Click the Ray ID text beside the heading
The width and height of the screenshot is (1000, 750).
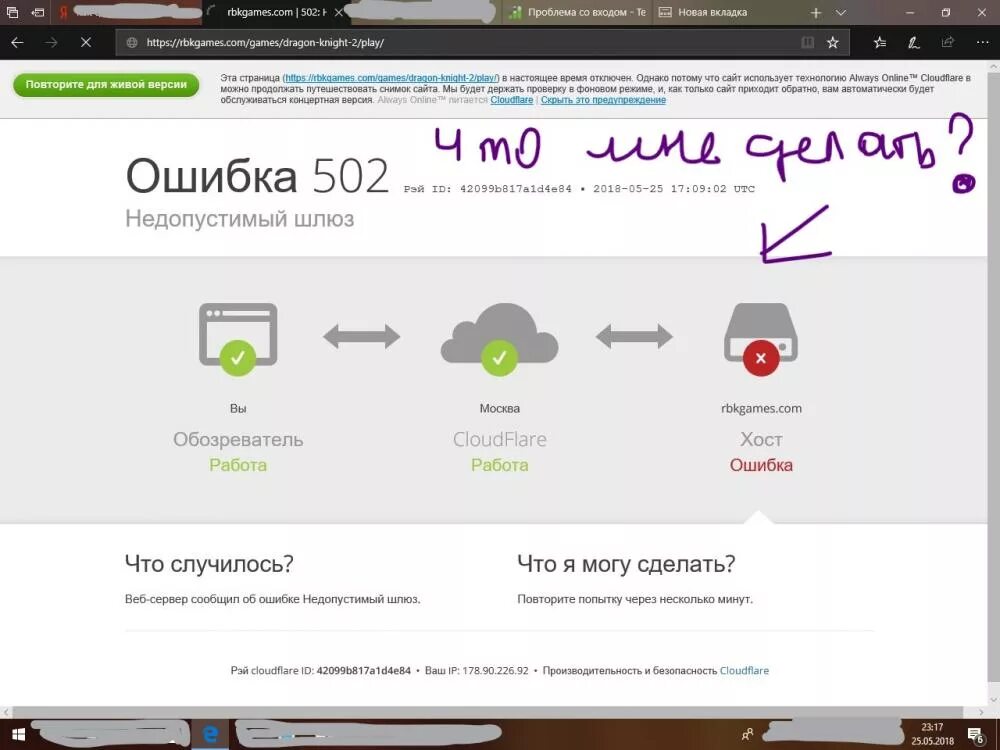click(x=579, y=189)
